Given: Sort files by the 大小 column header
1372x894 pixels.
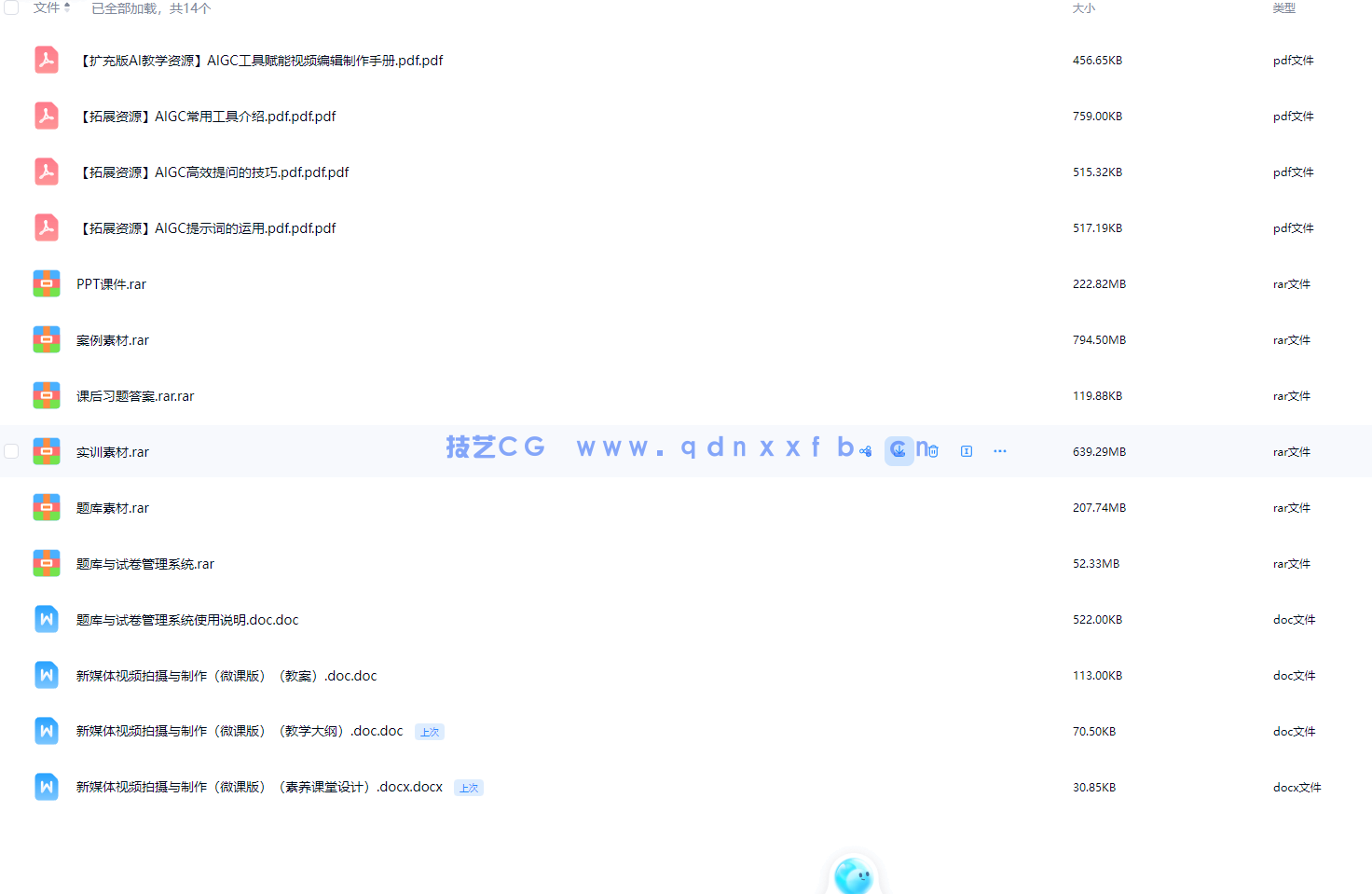Looking at the screenshot, I should pyautogui.click(x=1084, y=7).
